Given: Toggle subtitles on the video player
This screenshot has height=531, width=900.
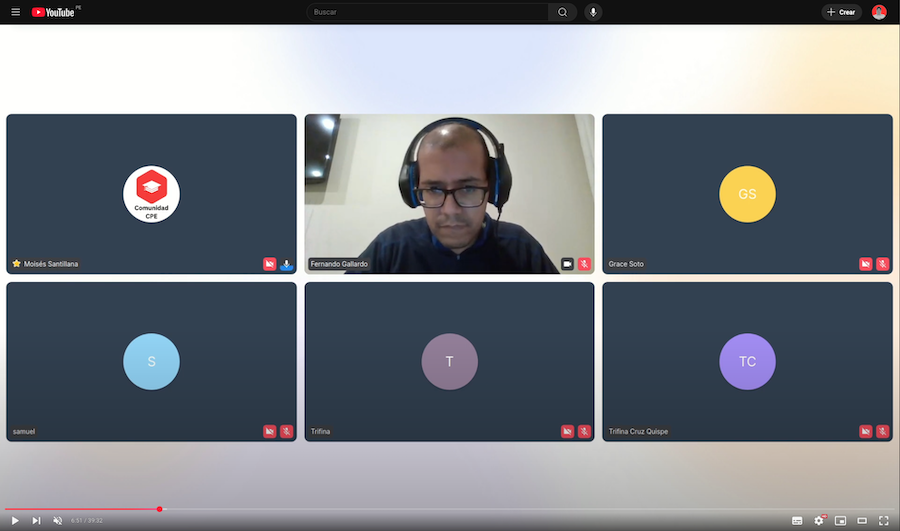Looking at the screenshot, I should point(797,520).
